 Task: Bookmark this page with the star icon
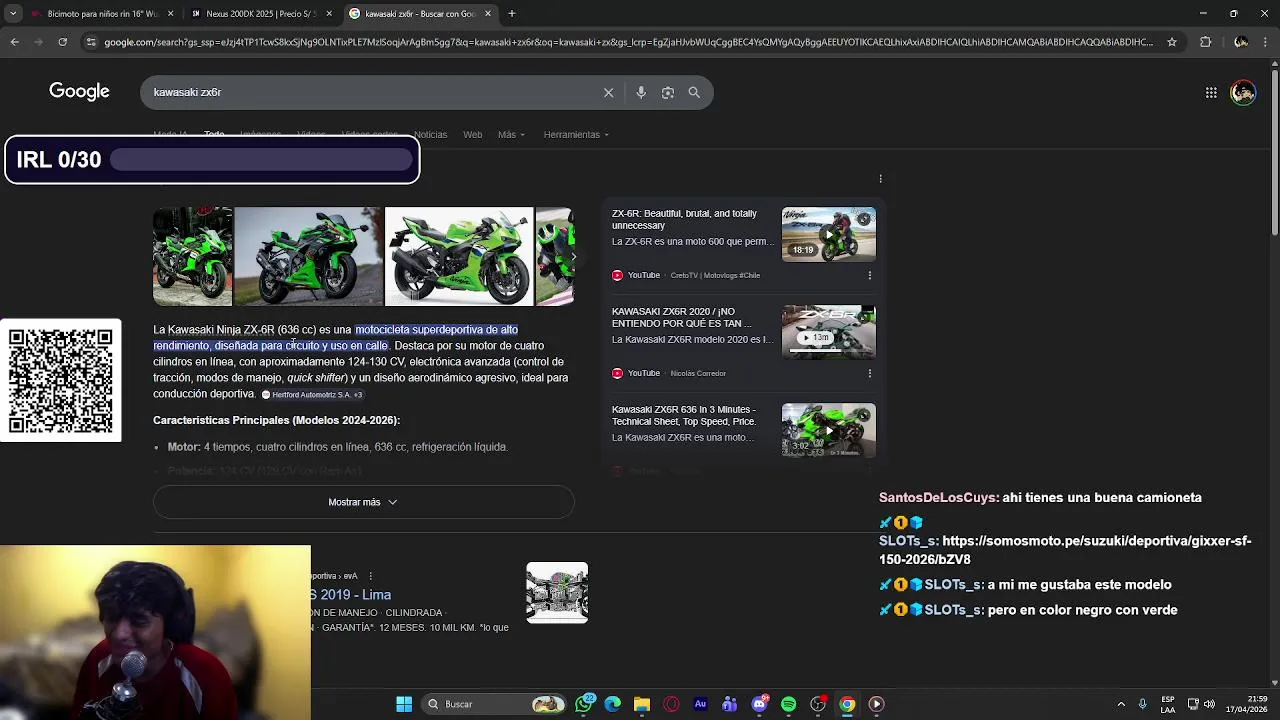1172,42
